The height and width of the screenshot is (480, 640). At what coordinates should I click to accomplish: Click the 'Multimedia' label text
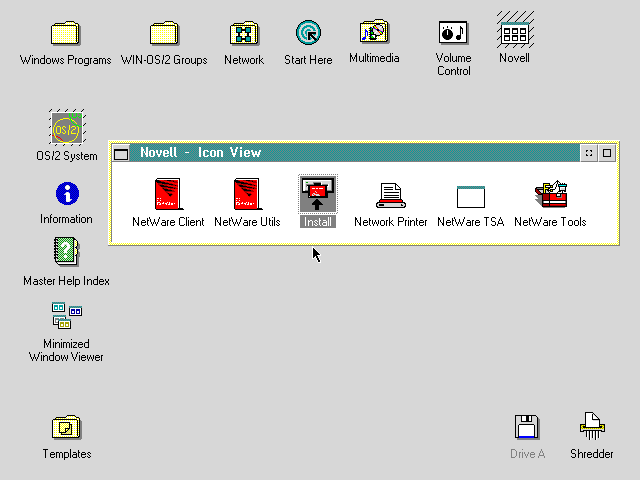click(374, 58)
